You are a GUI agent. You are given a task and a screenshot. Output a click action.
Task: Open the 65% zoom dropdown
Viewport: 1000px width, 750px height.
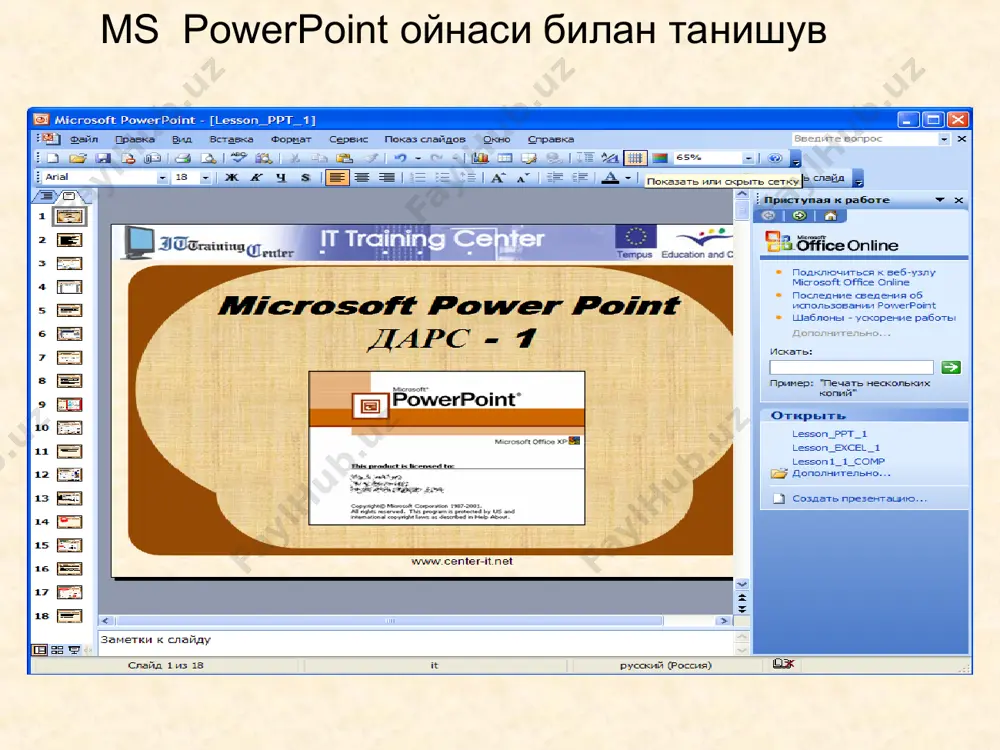coord(749,158)
